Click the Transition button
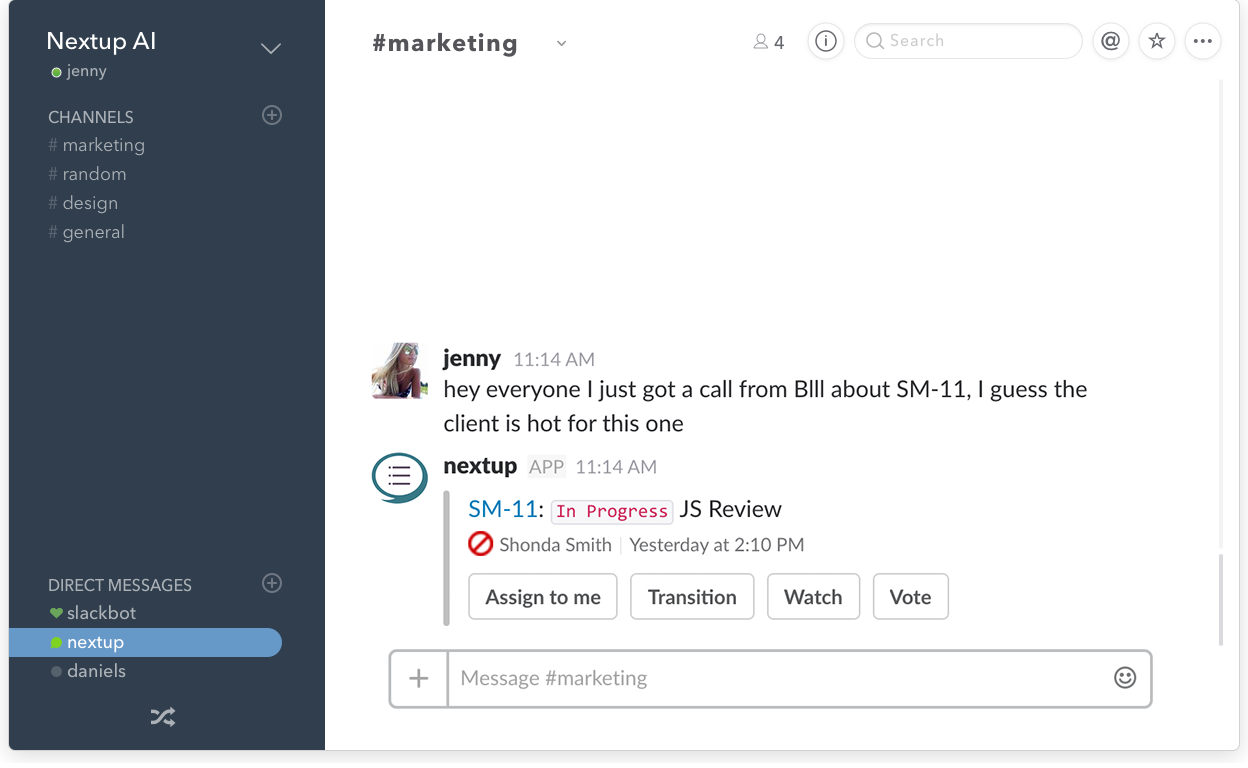 (692, 597)
